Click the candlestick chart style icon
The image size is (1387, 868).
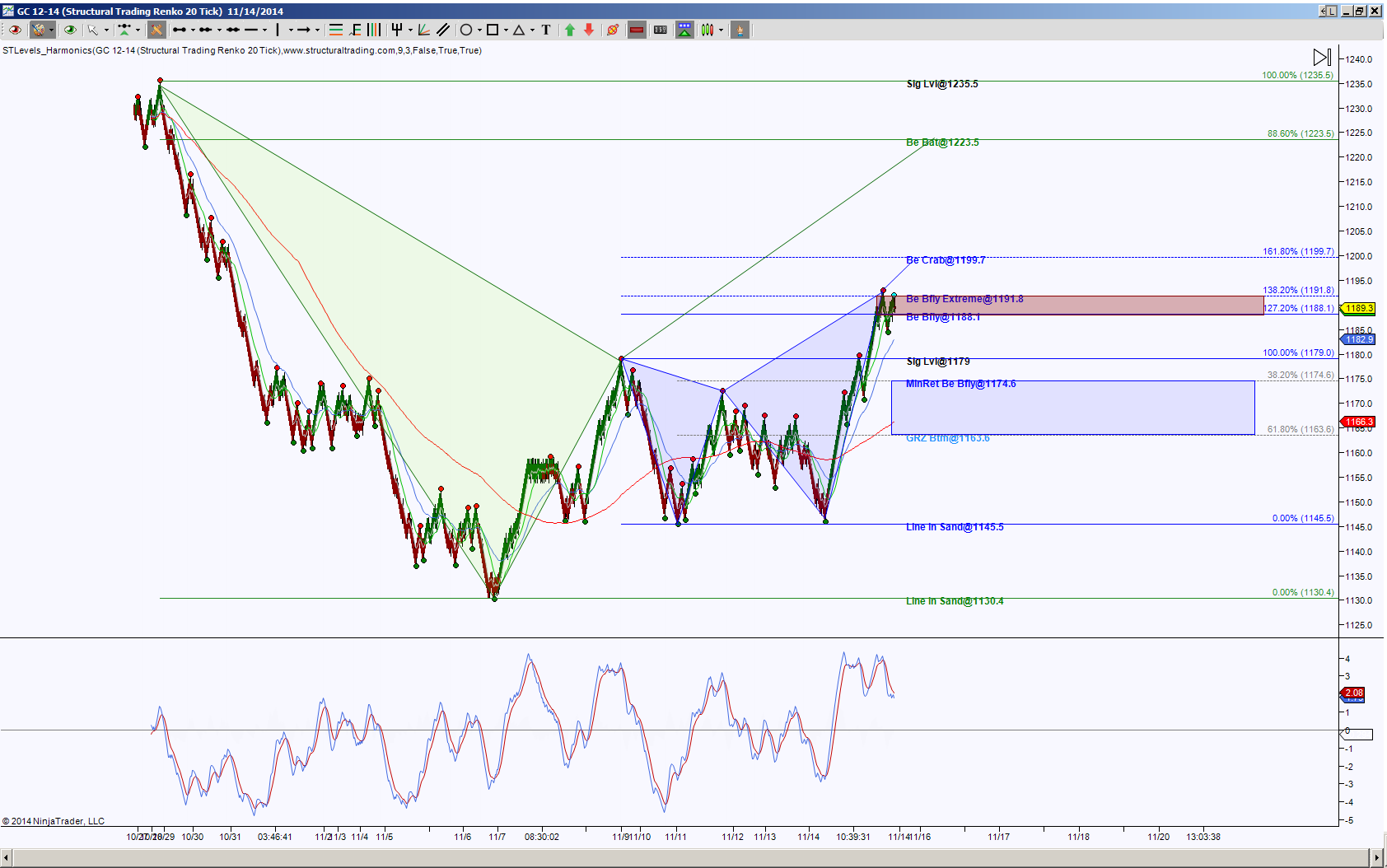click(x=708, y=30)
